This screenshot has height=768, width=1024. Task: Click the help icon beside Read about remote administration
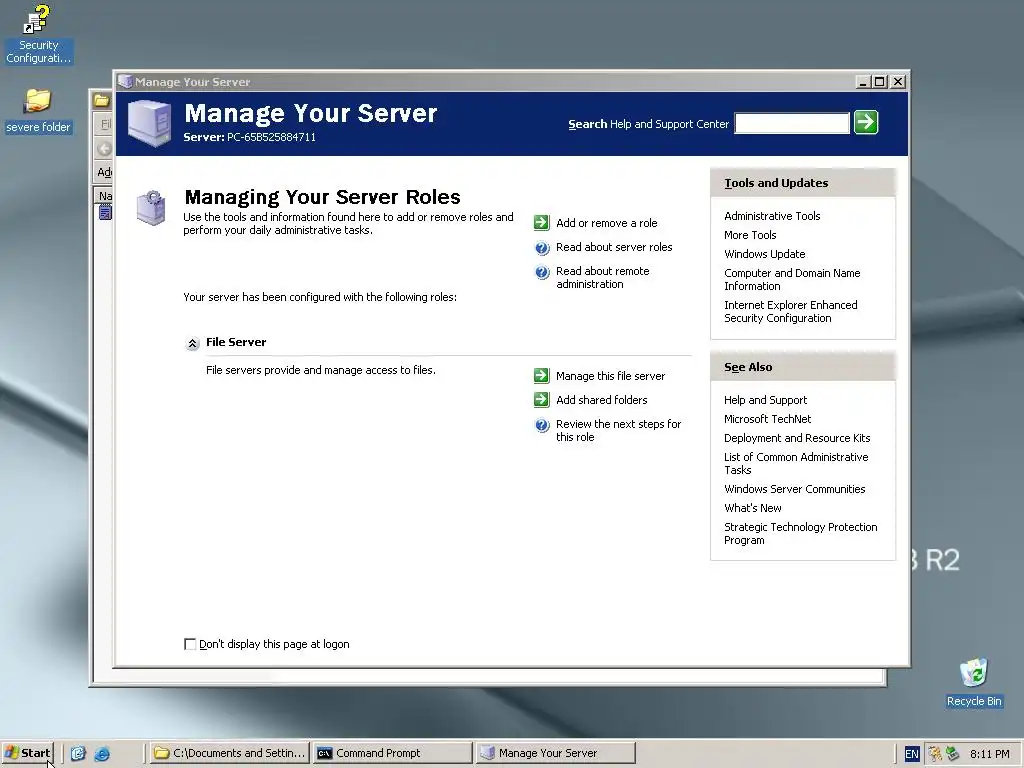pyautogui.click(x=542, y=272)
